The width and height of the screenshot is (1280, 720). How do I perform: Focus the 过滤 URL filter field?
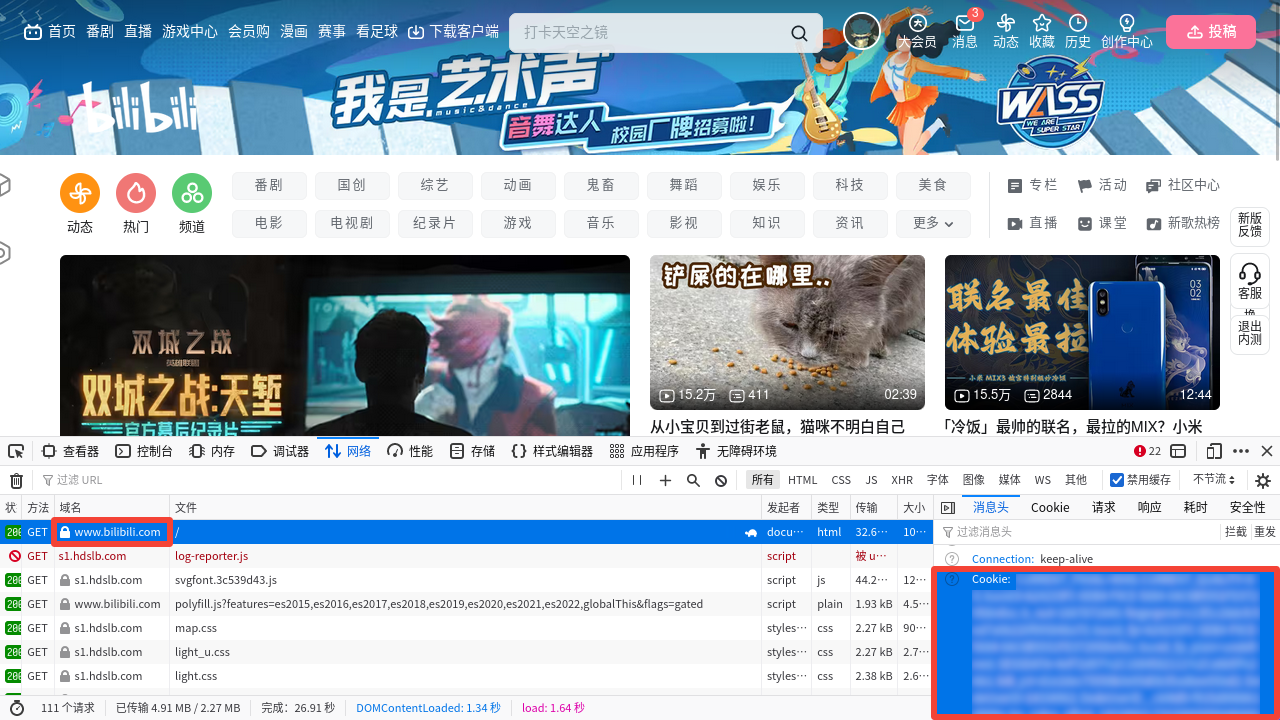point(330,481)
